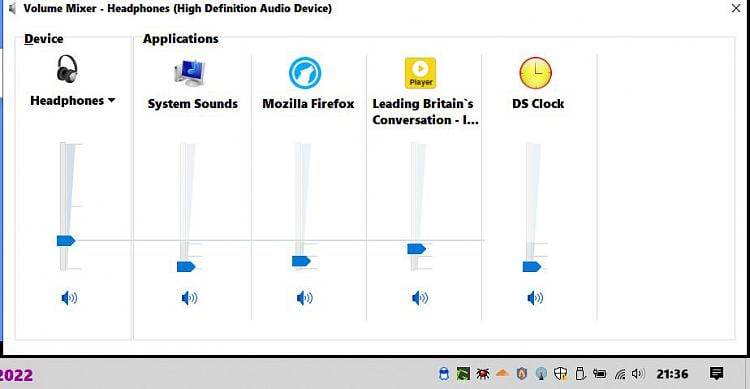Mute System Sounds speaker button
The width and height of the screenshot is (750, 389).
pos(189,298)
